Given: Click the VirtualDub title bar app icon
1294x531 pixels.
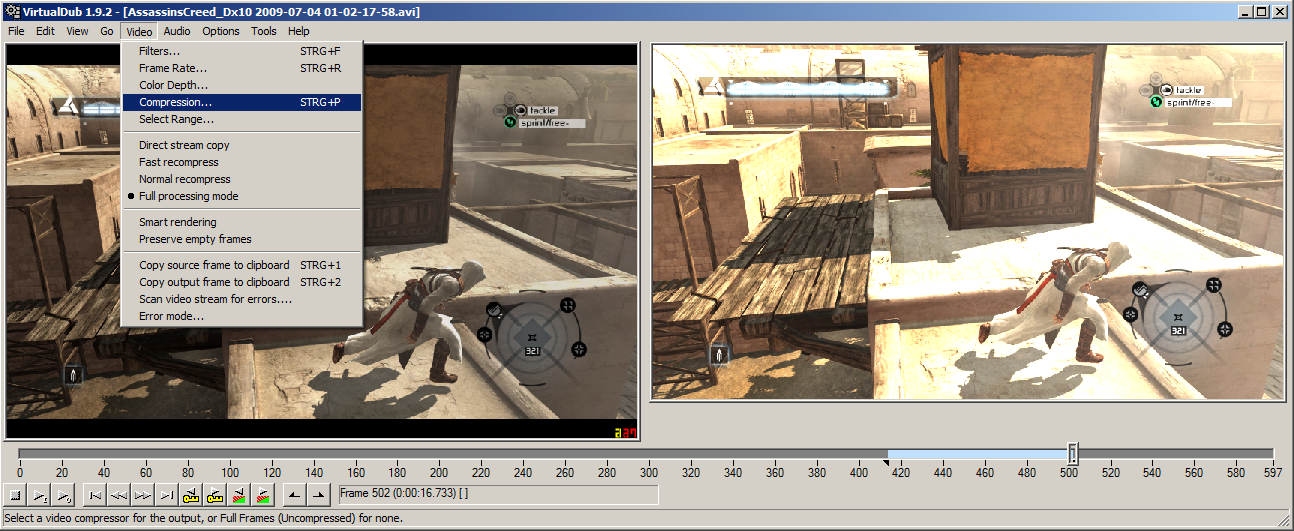Looking at the screenshot, I should [11, 11].
